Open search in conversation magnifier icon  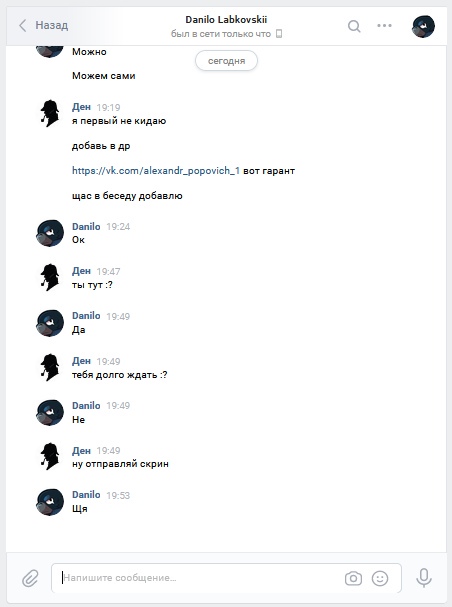[x=354, y=26]
